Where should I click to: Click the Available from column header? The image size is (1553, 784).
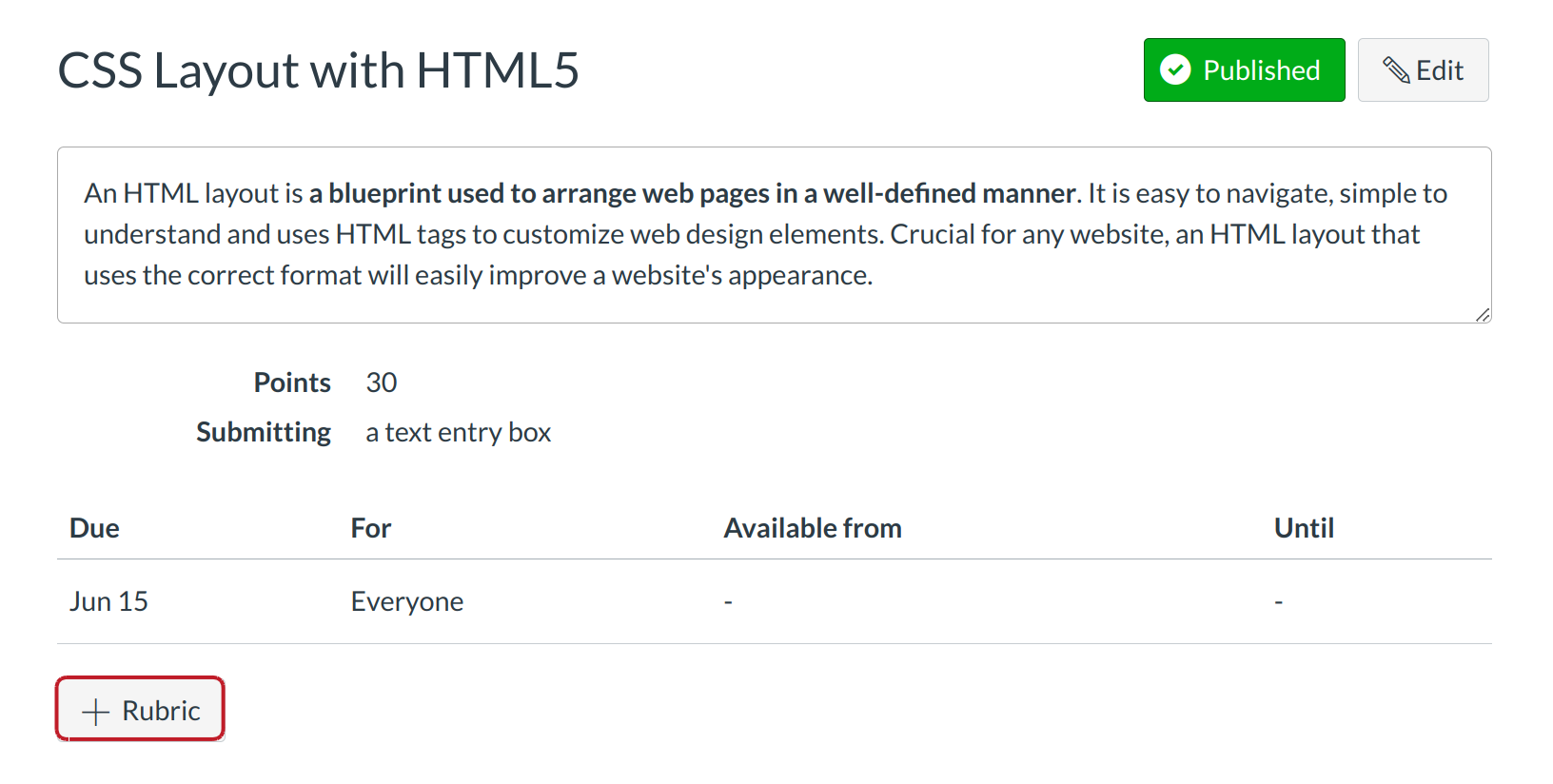(813, 528)
